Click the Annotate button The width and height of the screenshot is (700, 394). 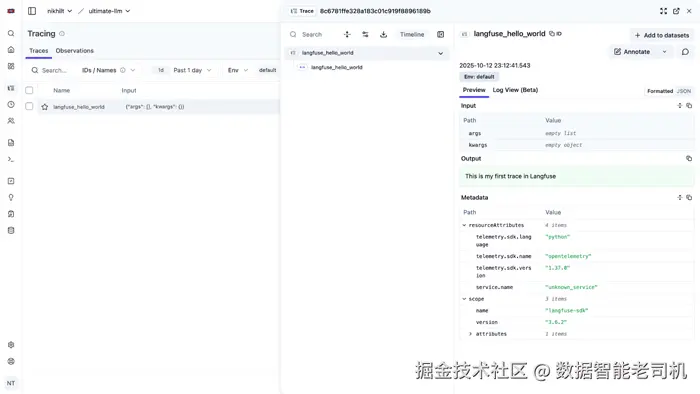click(x=632, y=52)
